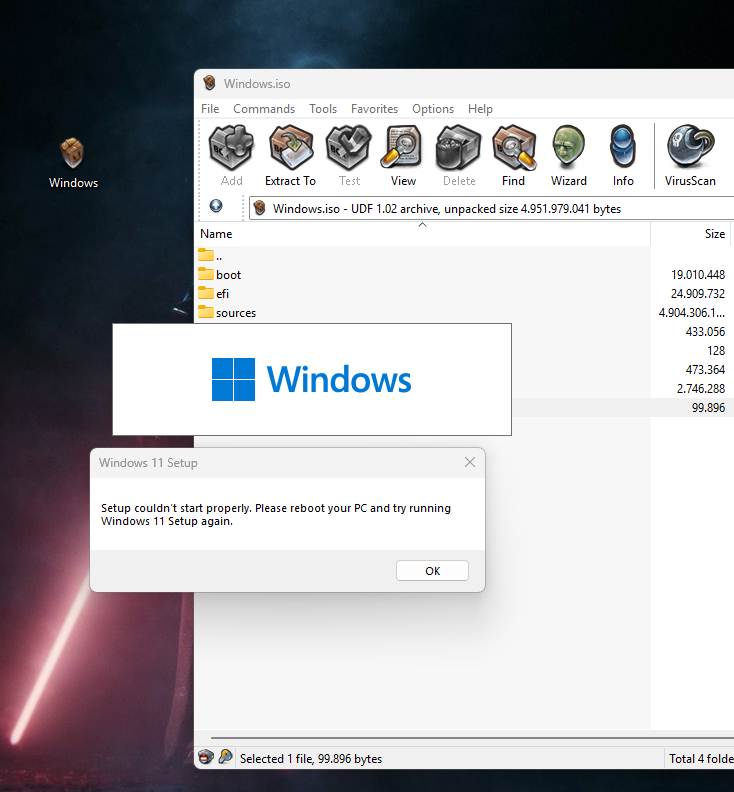The height and width of the screenshot is (792, 734).
Task: Click "Selected 1 file, 99.896 bytes" status text
Action: point(311,759)
